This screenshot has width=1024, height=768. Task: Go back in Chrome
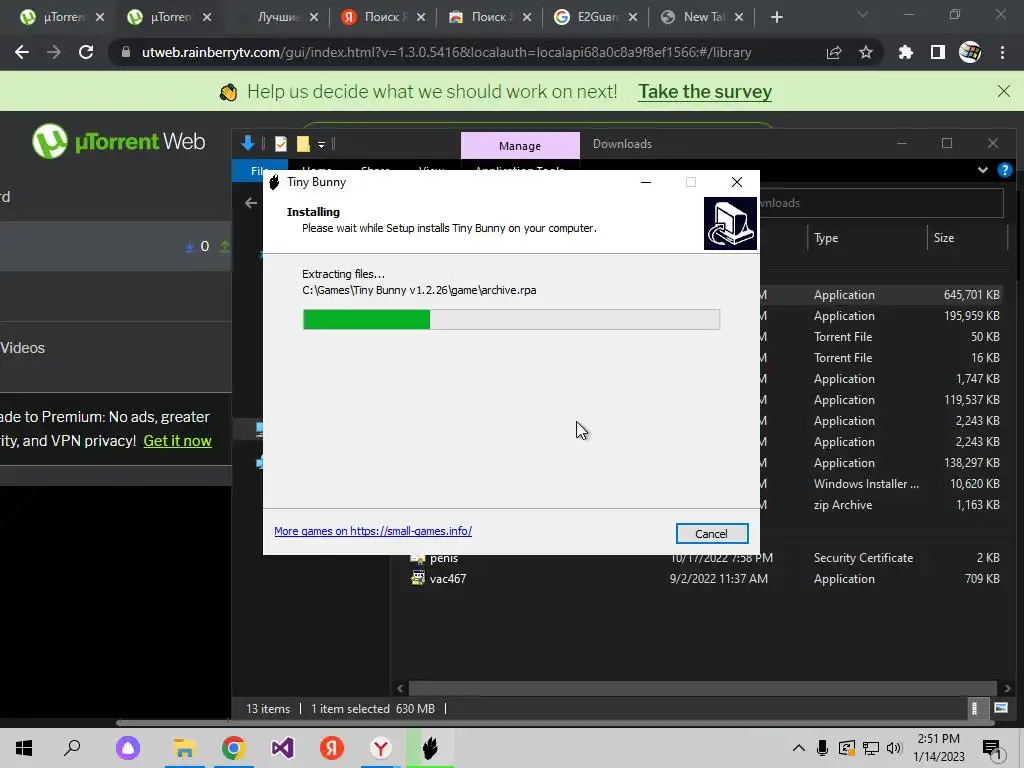point(22,52)
